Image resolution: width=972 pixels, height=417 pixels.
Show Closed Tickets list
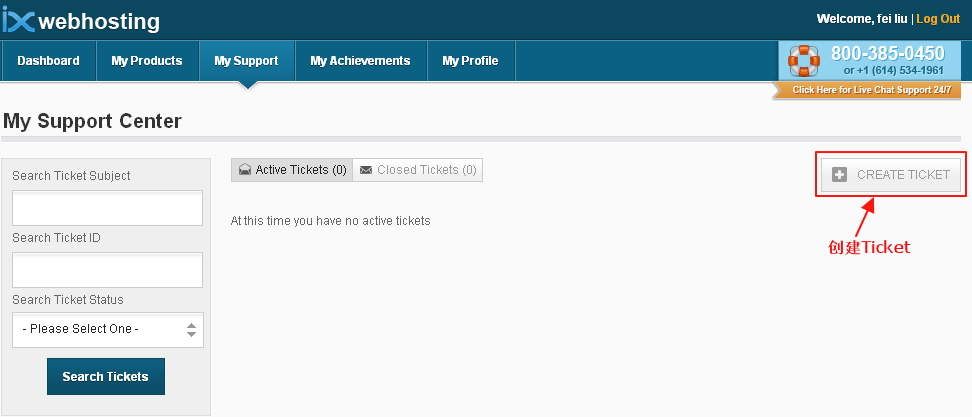click(418, 170)
